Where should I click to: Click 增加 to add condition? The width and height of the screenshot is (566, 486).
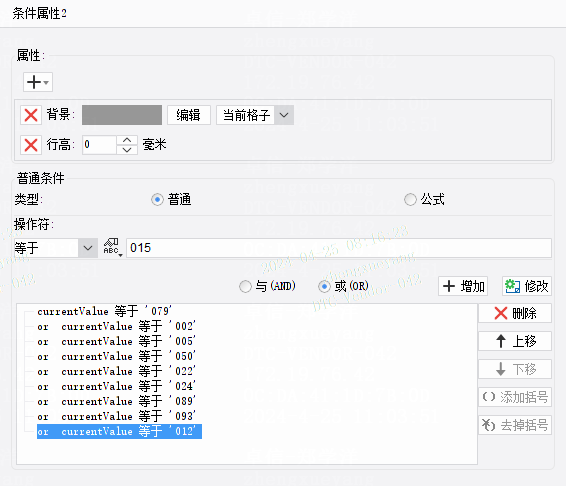(x=463, y=286)
